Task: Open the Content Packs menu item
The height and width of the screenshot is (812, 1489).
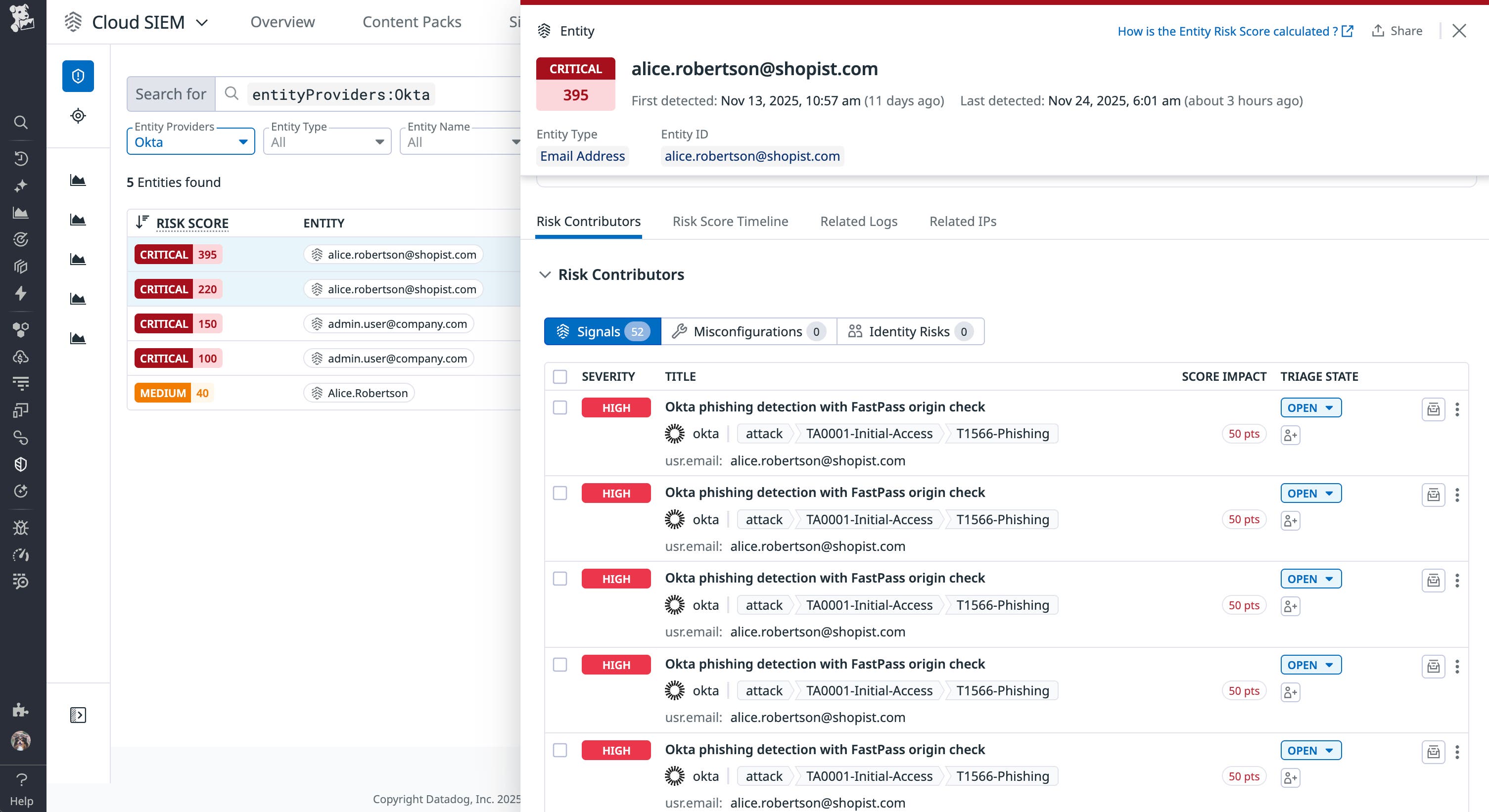Action: (412, 22)
